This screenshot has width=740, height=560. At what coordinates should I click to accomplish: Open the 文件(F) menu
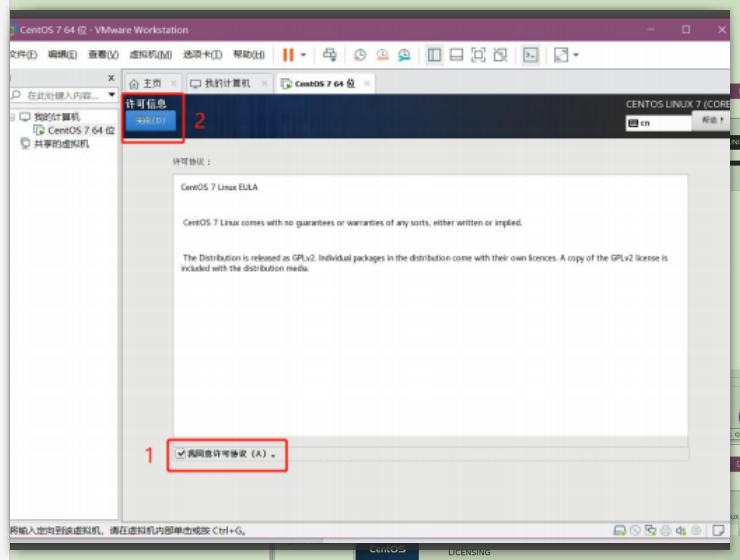(x=23, y=55)
